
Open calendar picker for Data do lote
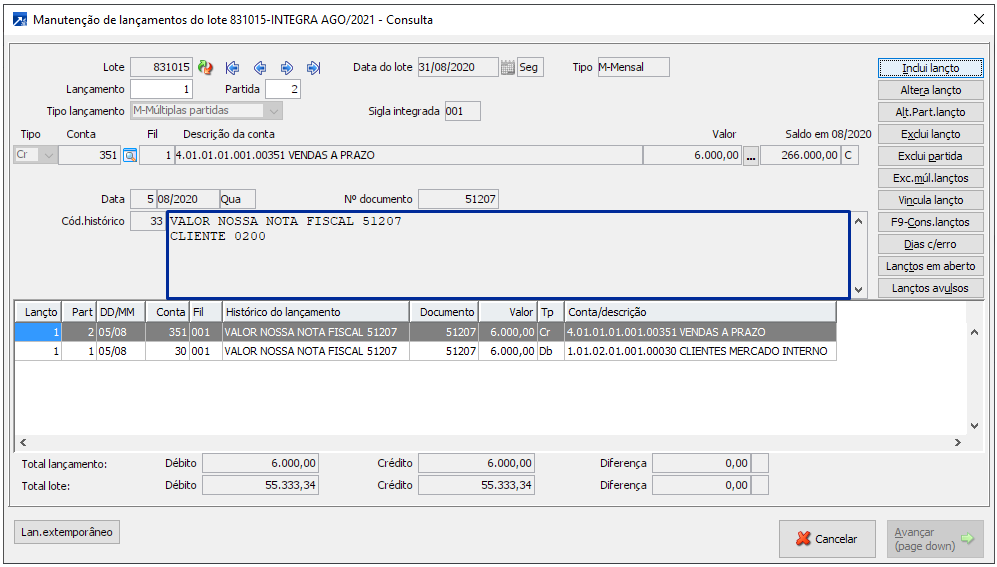coord(508,68)
